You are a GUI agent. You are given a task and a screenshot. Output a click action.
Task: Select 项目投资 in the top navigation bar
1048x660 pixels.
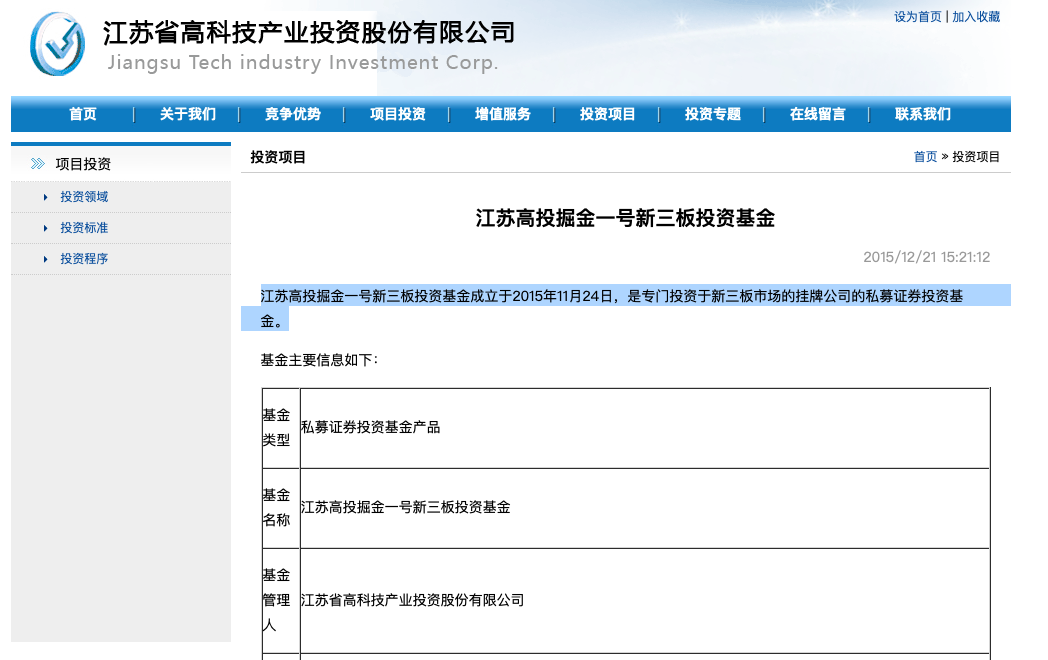pos(398,115)
